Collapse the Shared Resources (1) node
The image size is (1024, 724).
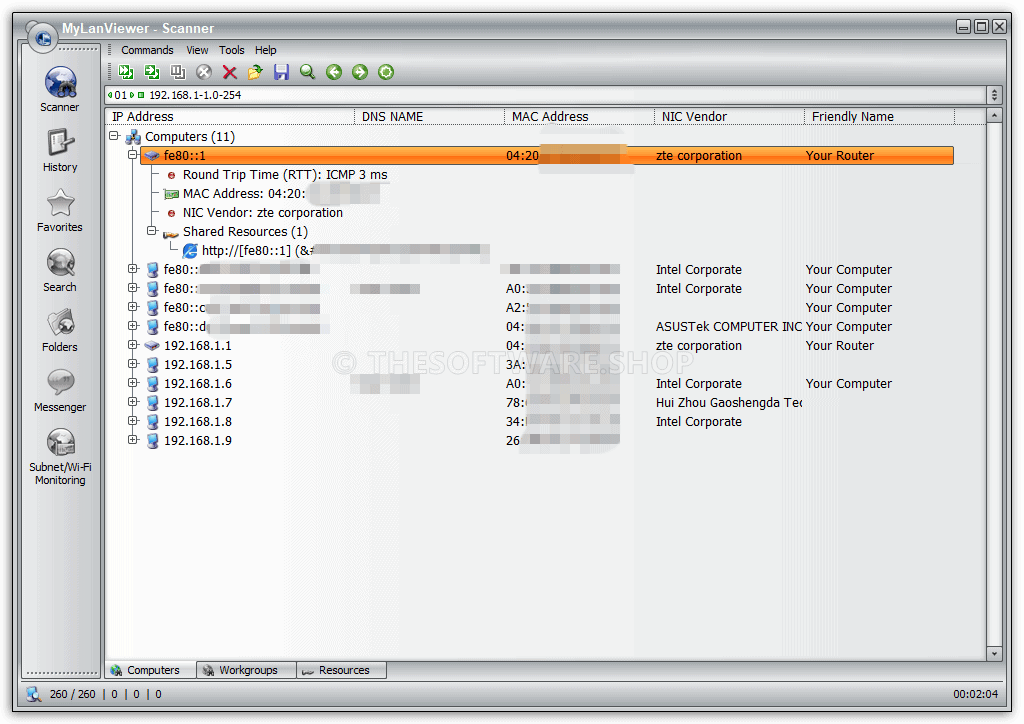tap(152, 230)
